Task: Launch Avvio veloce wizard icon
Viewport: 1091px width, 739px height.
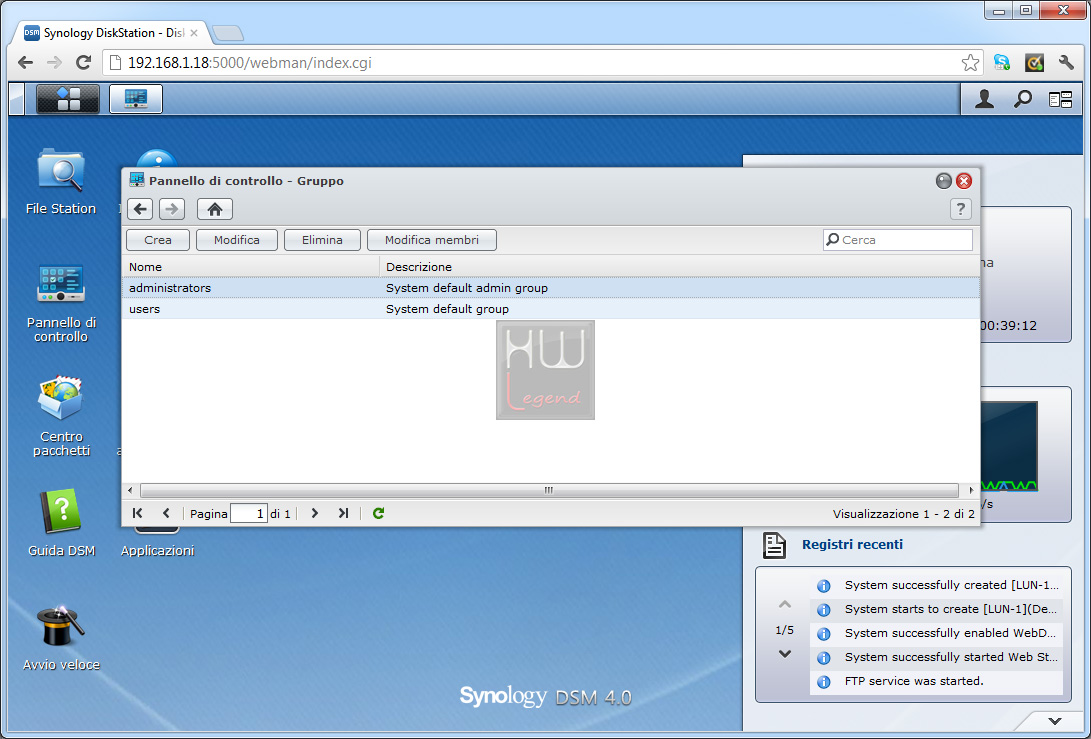Action: point(61,638)
